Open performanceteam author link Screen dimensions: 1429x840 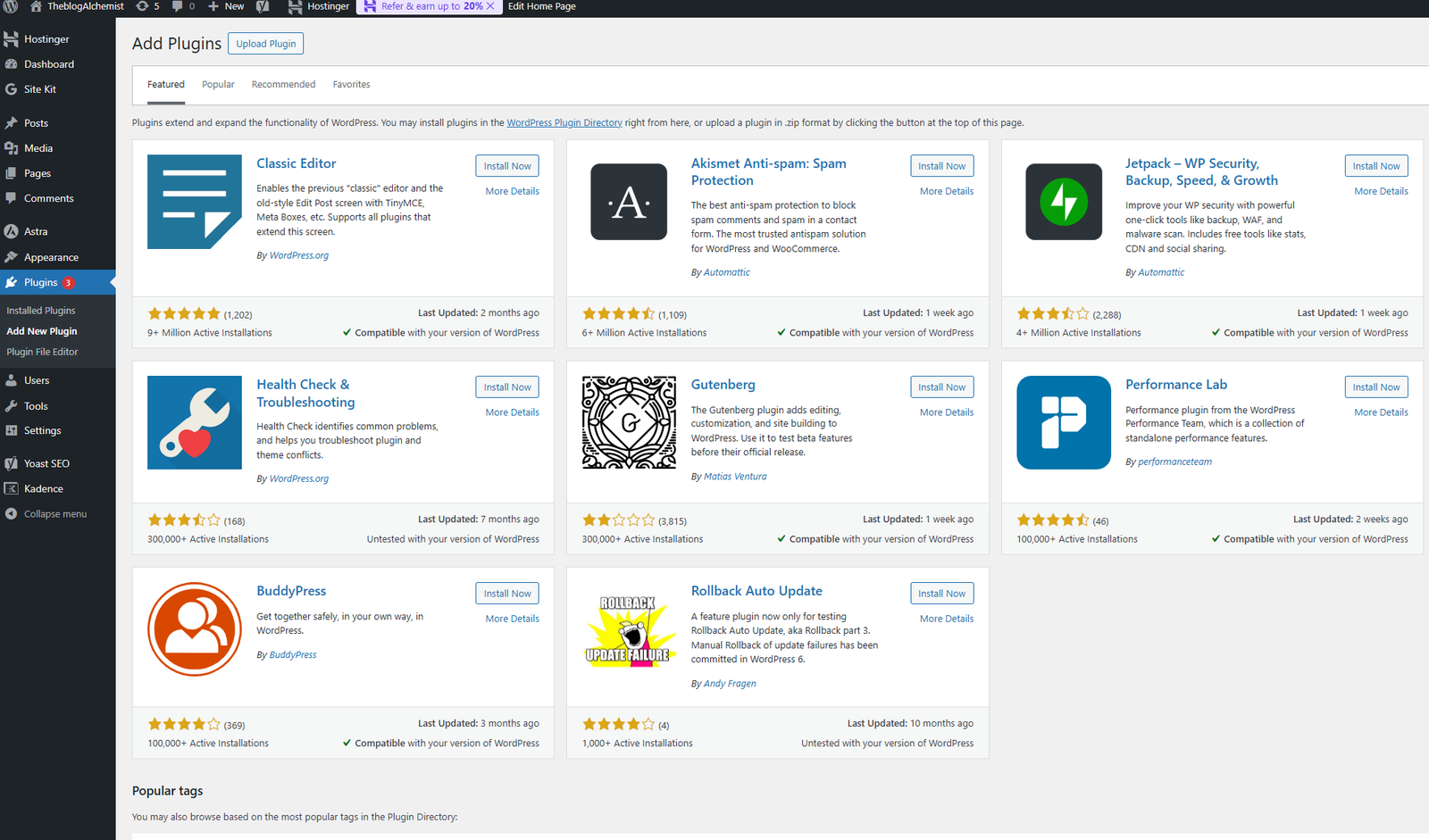pos(1175,462)
